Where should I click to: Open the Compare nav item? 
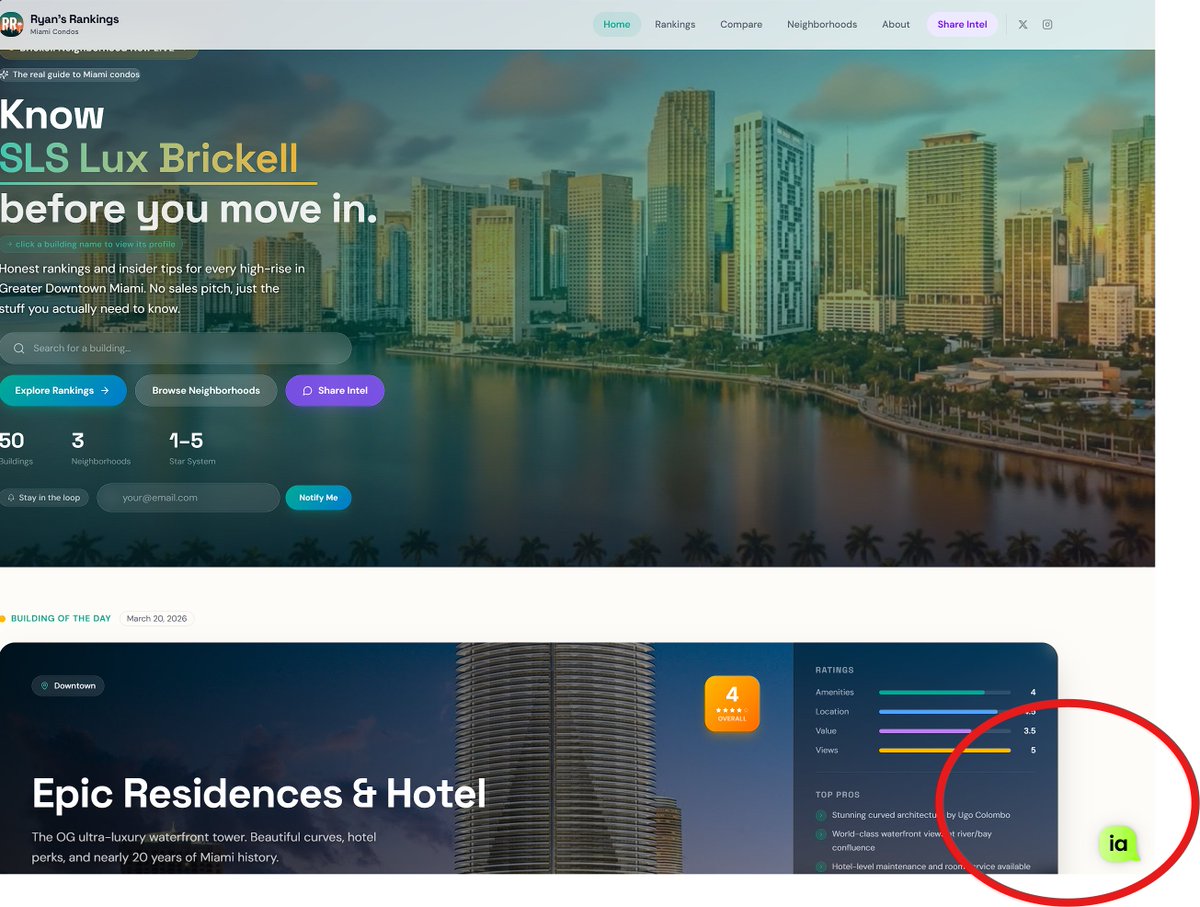(x=741, y=24)
